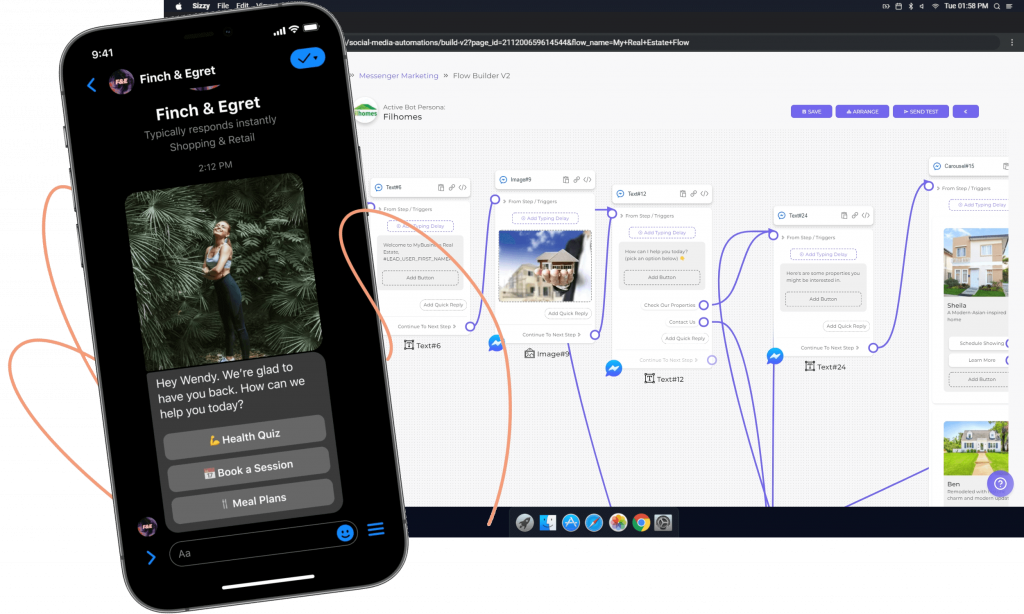Open the File menu

(x=223, y=6)
